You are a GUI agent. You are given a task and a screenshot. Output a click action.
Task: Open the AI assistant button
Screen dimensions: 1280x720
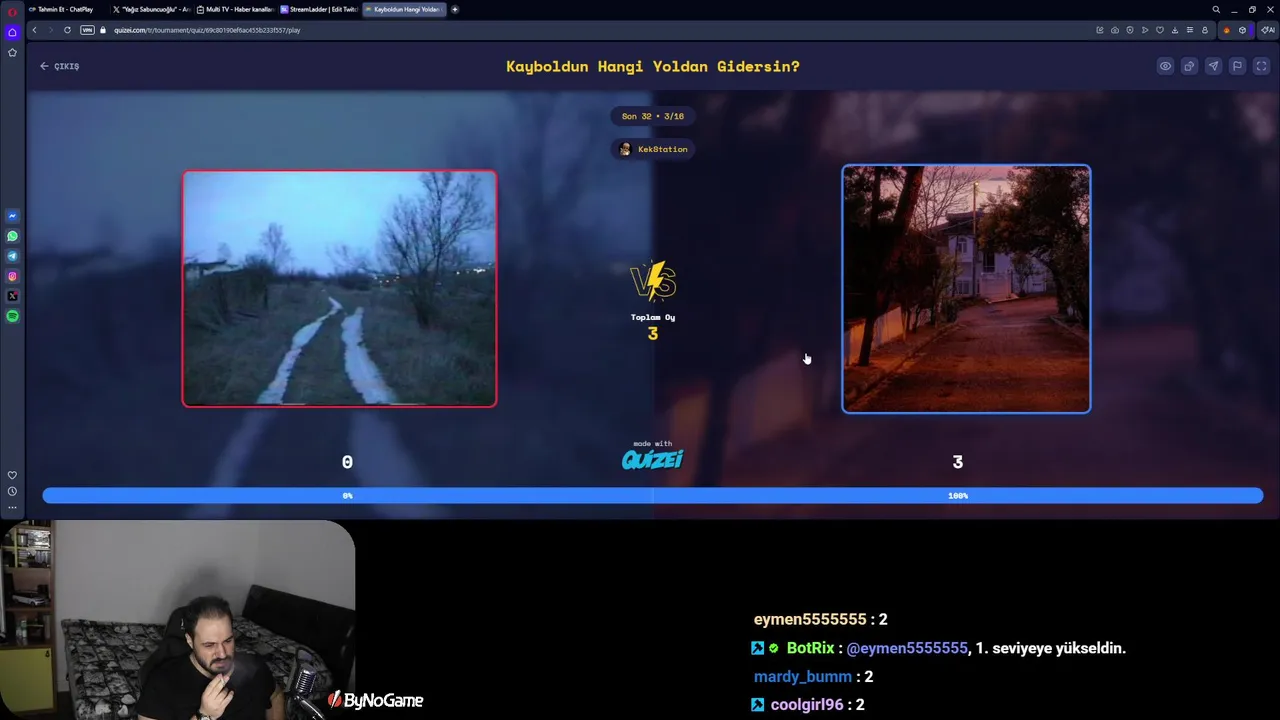pos(1268,30)
